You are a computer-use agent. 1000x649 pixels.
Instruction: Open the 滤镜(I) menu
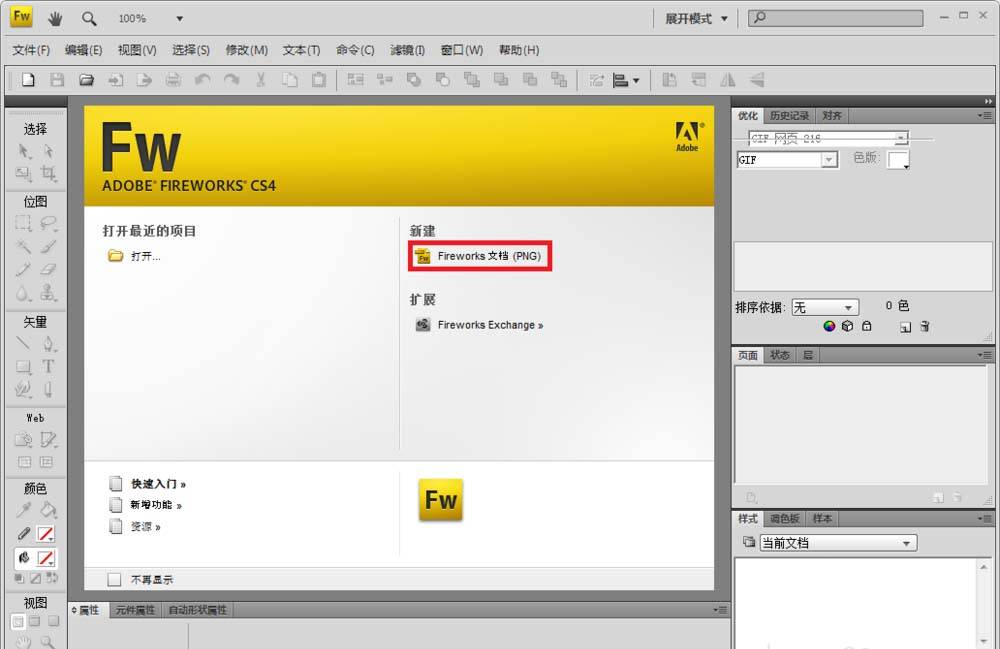tap(407, 50)
